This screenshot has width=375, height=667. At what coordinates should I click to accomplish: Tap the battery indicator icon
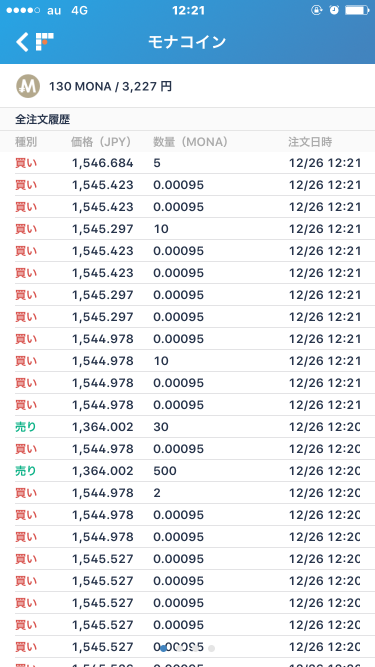point(357,10)
